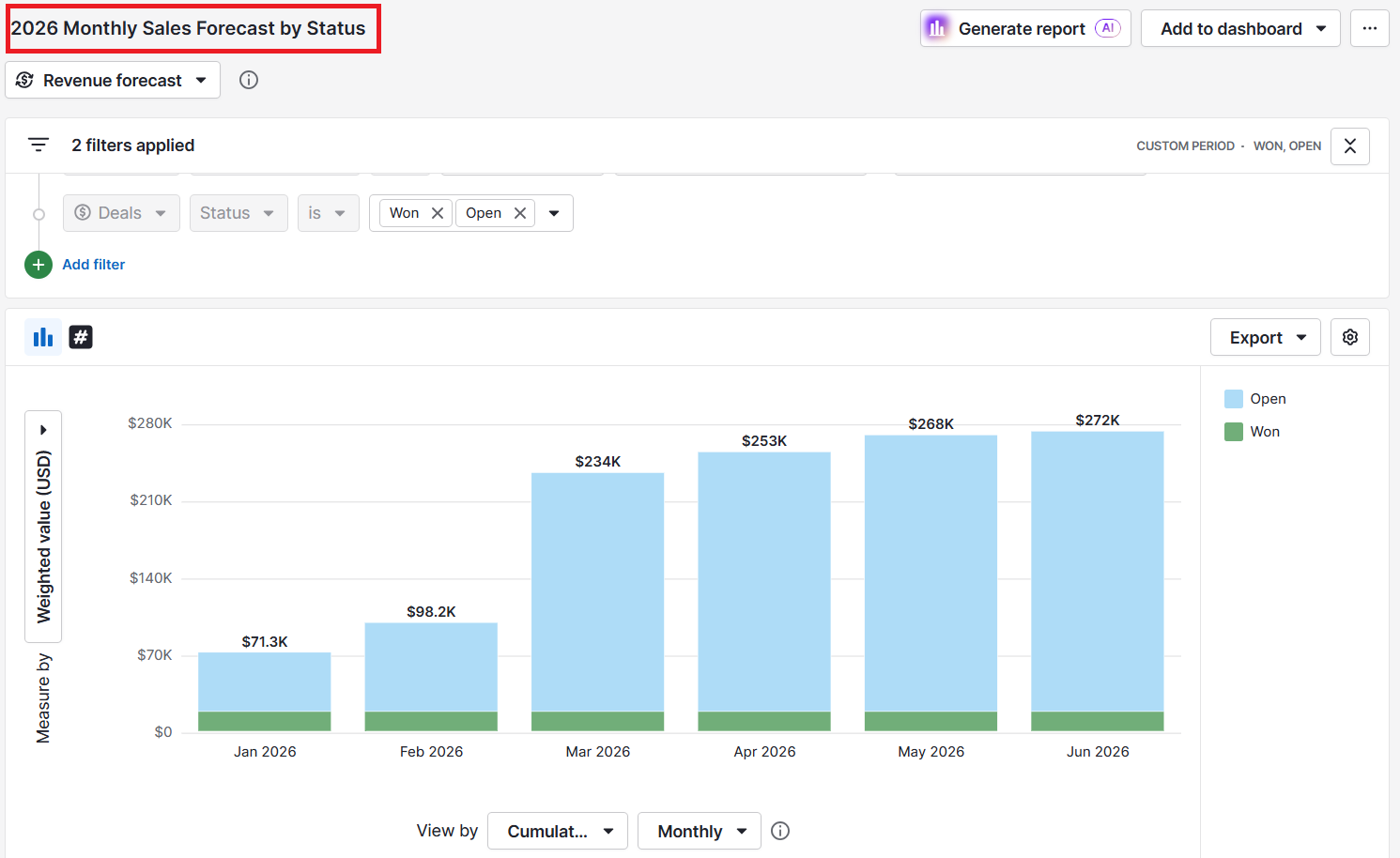This screenshot has width=1400, height=858.
Task: Open the Status field dropdown
Action: click(x=238, y=213)
